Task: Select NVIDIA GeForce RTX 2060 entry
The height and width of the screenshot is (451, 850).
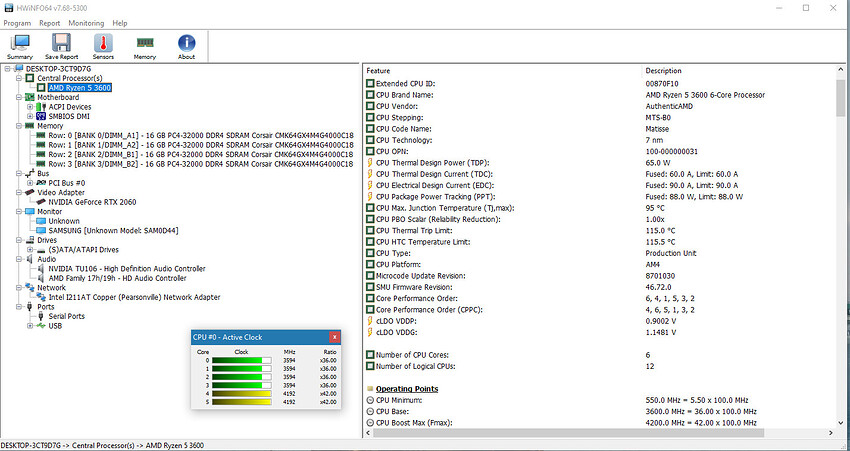Action: click(92, 202)
